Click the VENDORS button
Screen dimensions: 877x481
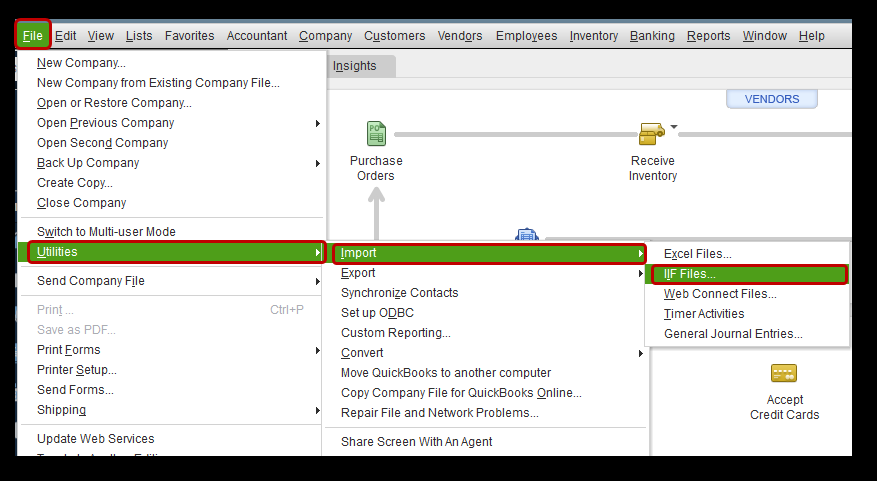[x=772, y=99]
